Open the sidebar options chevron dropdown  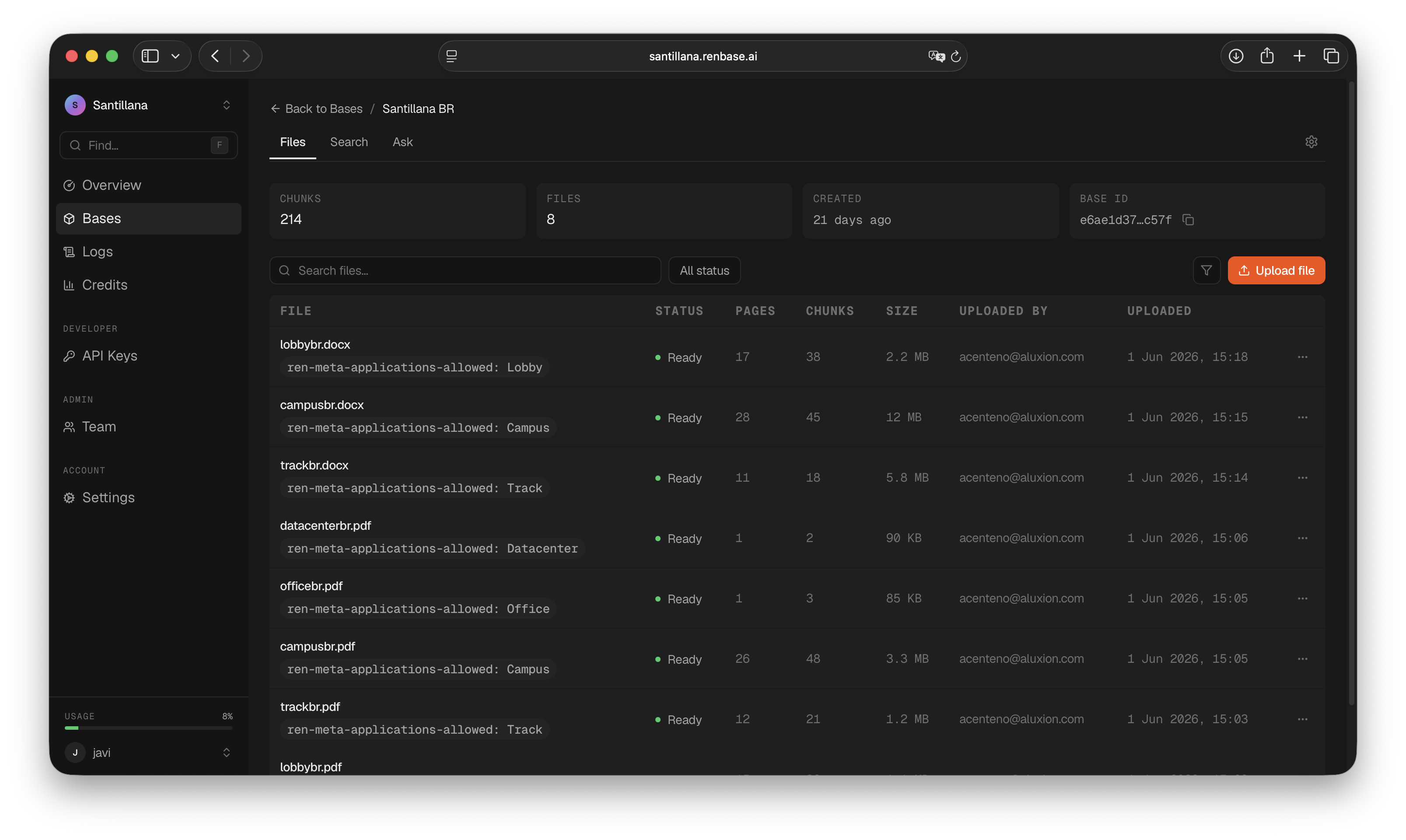click(x=175, y=56)
